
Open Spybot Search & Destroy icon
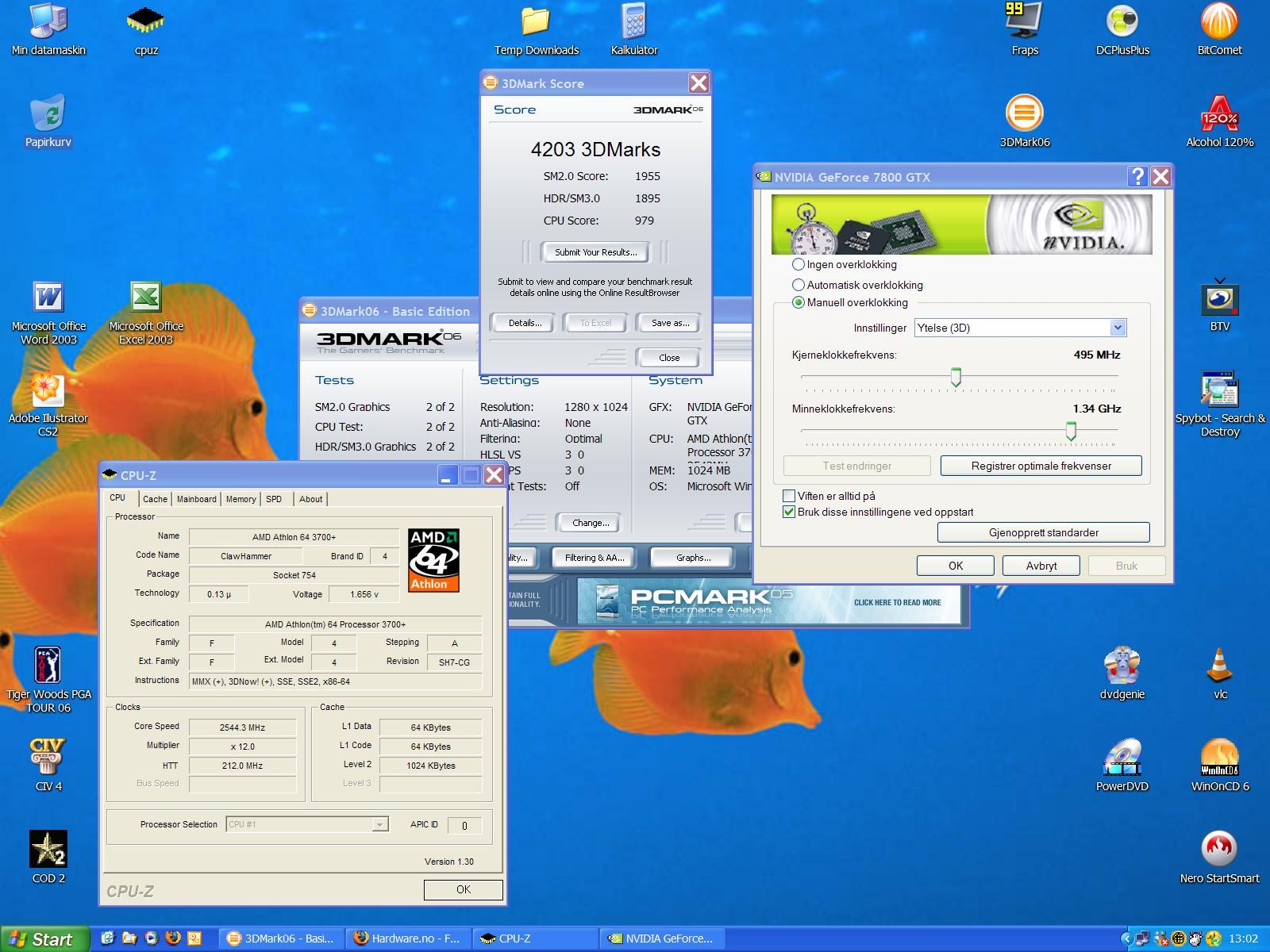tap(1220, 405)
